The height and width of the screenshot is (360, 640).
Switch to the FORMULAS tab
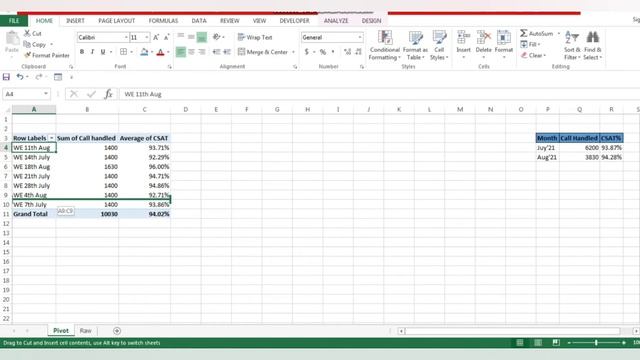pyautogui.click(x=163, y=21)
